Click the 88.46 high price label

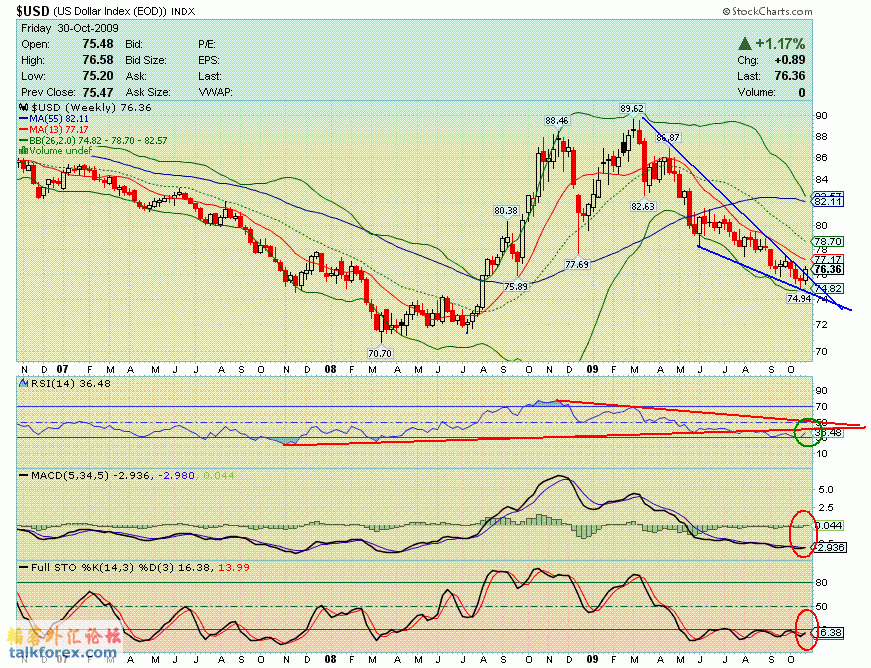557,120
